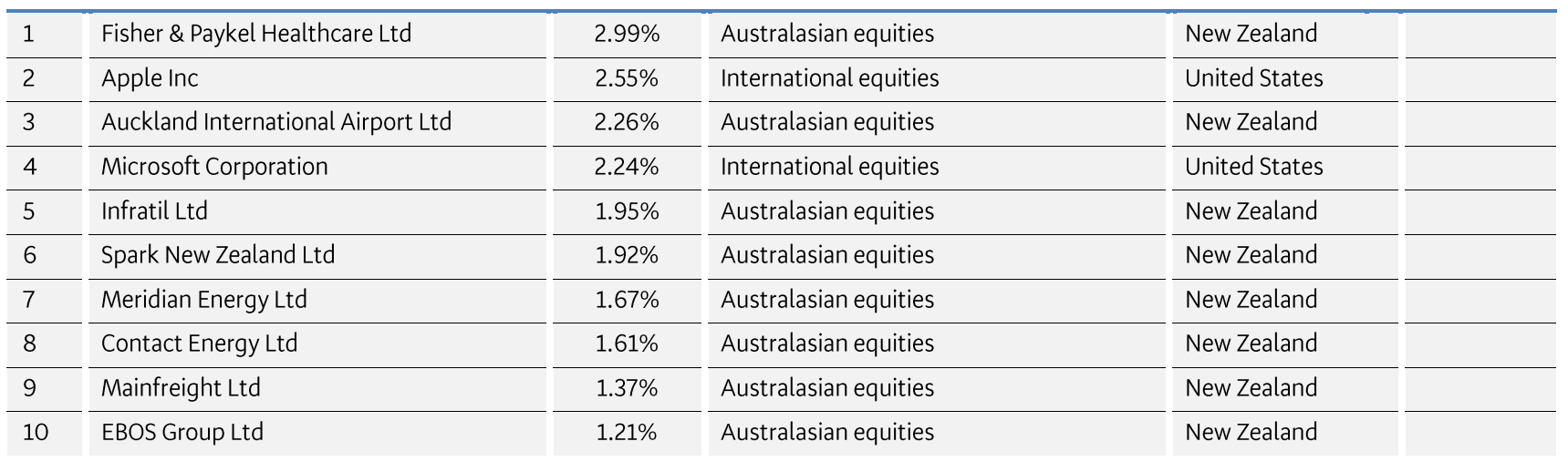Click New Zealand in Mainfreight's row

[1251, 388]
